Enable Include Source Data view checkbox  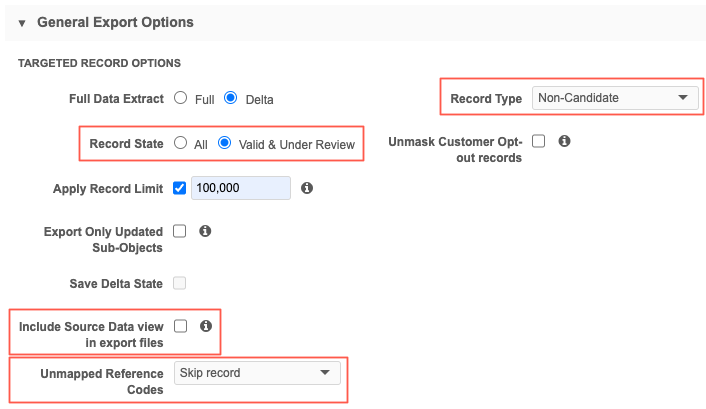[180, 326]
